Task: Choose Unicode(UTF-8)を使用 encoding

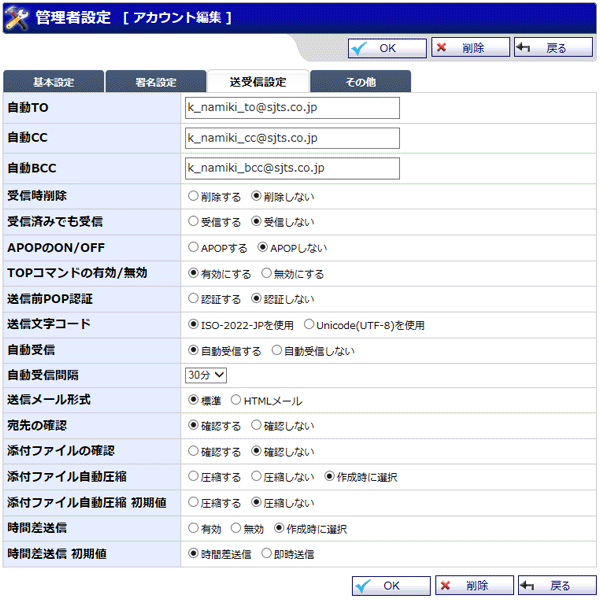Action: pyautogui.click(x=309, y=324)
